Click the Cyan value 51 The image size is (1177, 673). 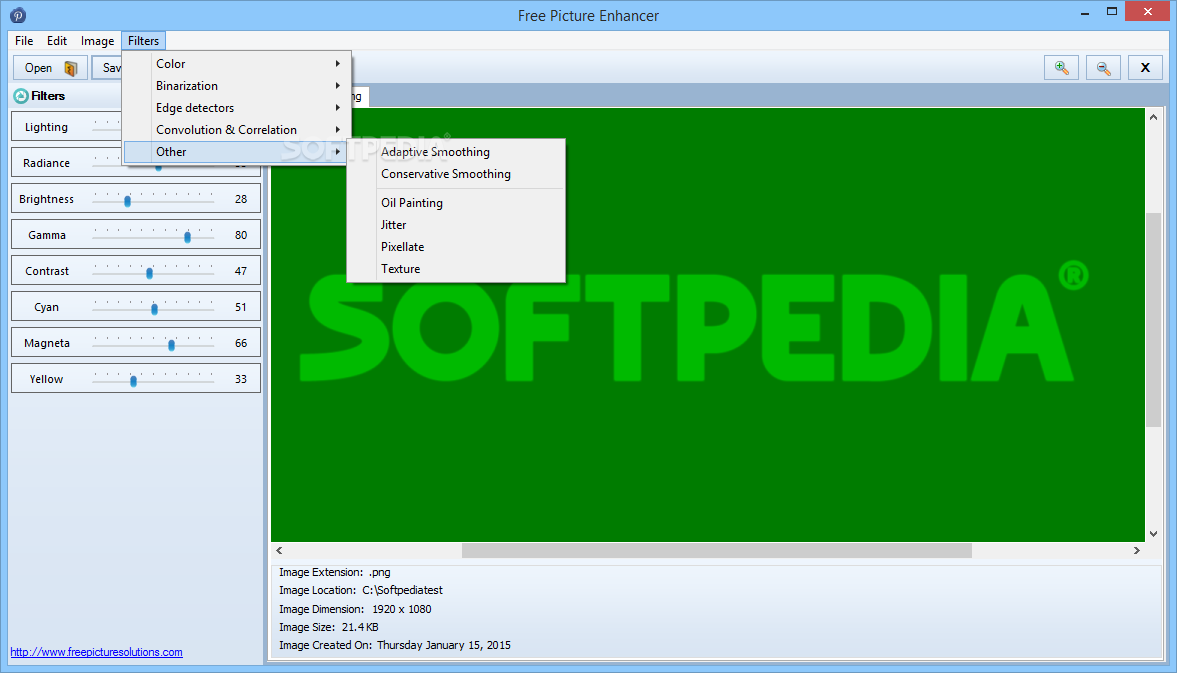click(x=241, y=307)
